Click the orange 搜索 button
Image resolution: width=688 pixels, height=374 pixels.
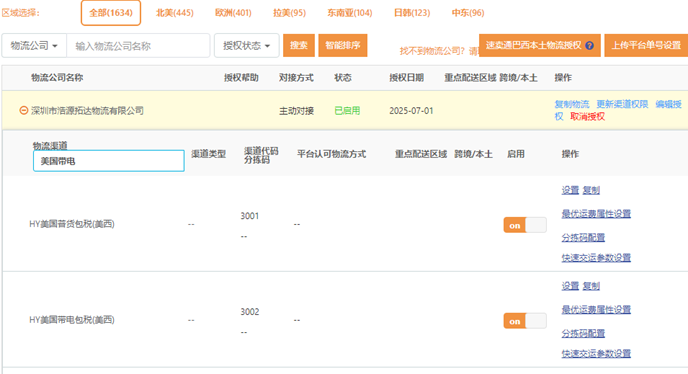299,45
